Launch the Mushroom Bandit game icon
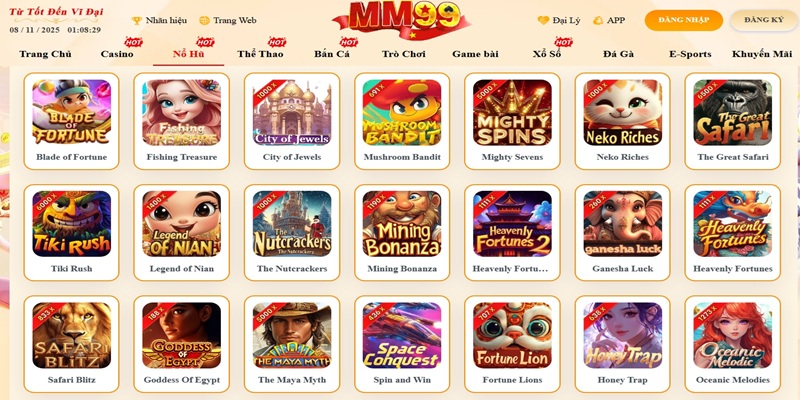Screen dimensions: 800x400 (x=402, y=112)
